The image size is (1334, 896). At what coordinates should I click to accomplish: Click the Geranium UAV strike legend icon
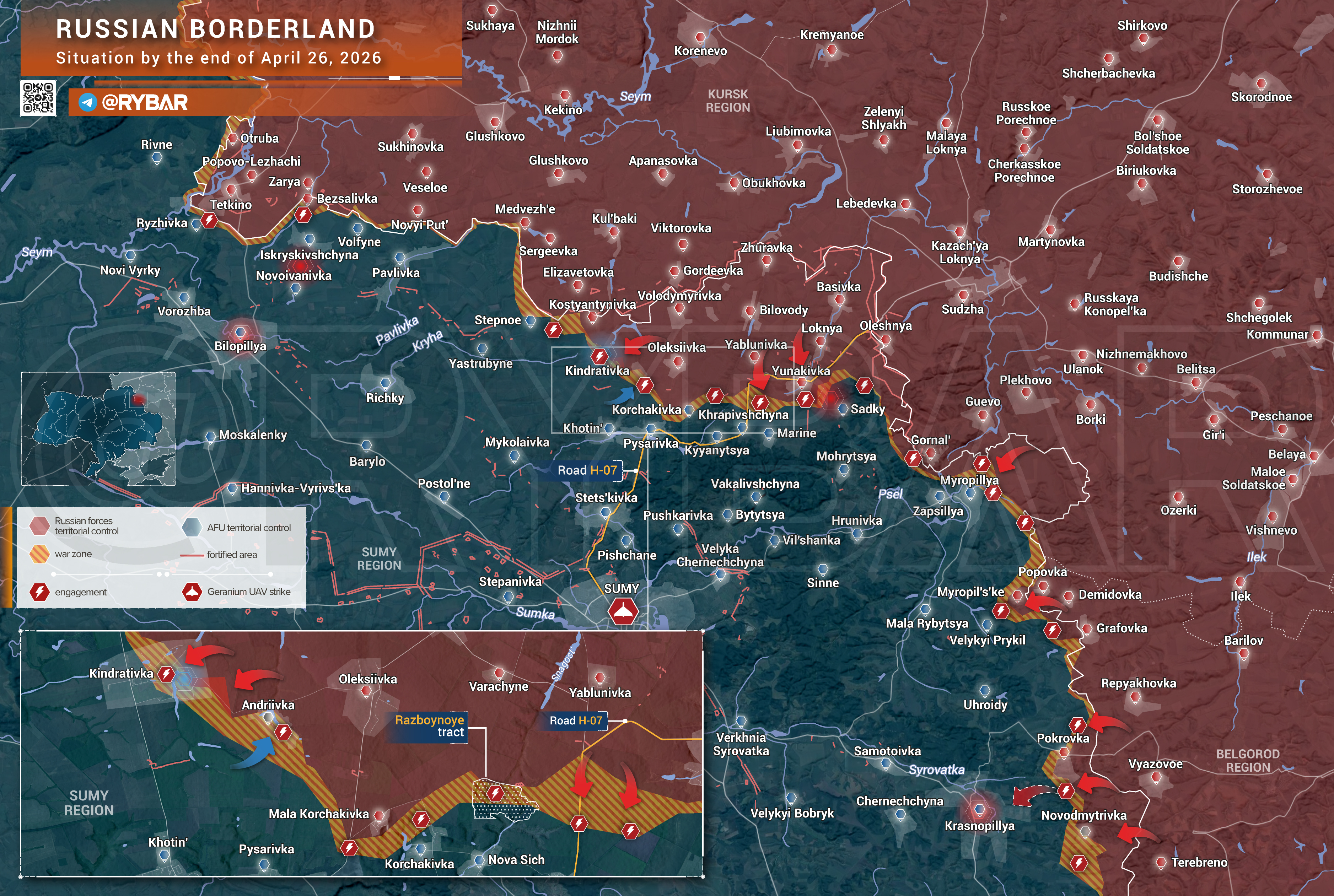point(192,592)
